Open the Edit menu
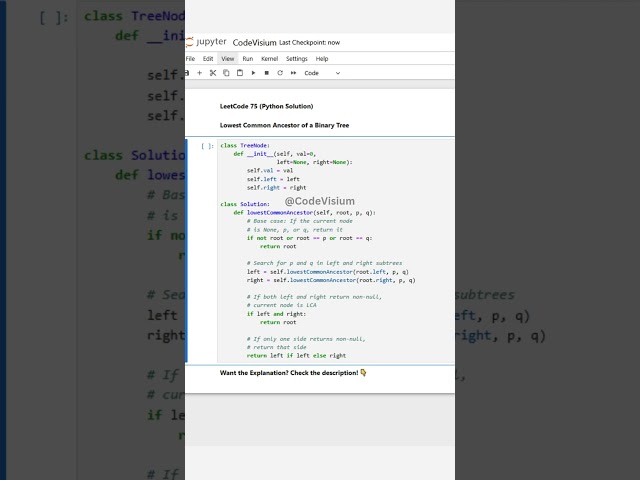This screenshot has width=640, height=480. 208,59
